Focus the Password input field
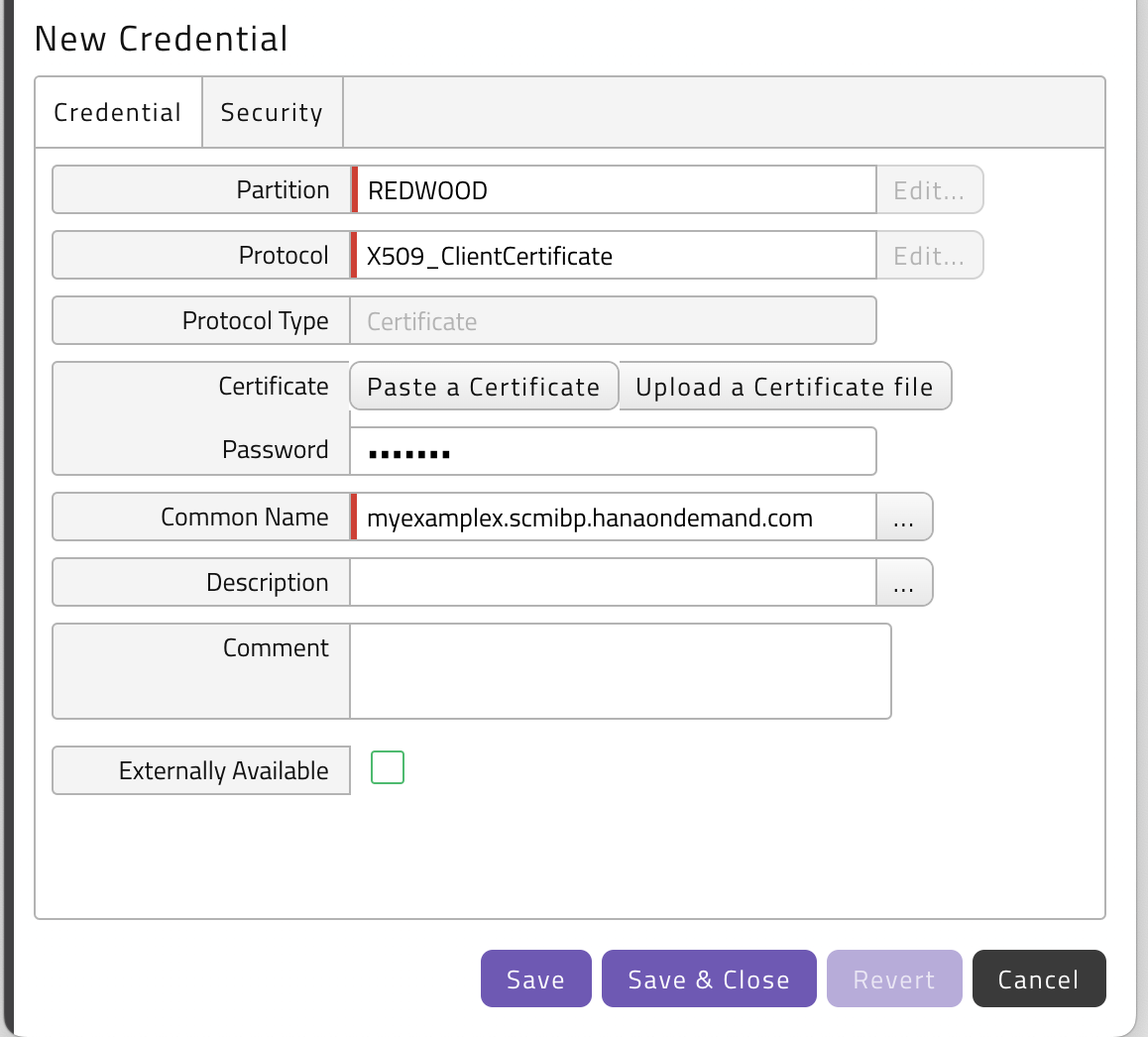The image size is (1148, 1037). click(613, 451)
